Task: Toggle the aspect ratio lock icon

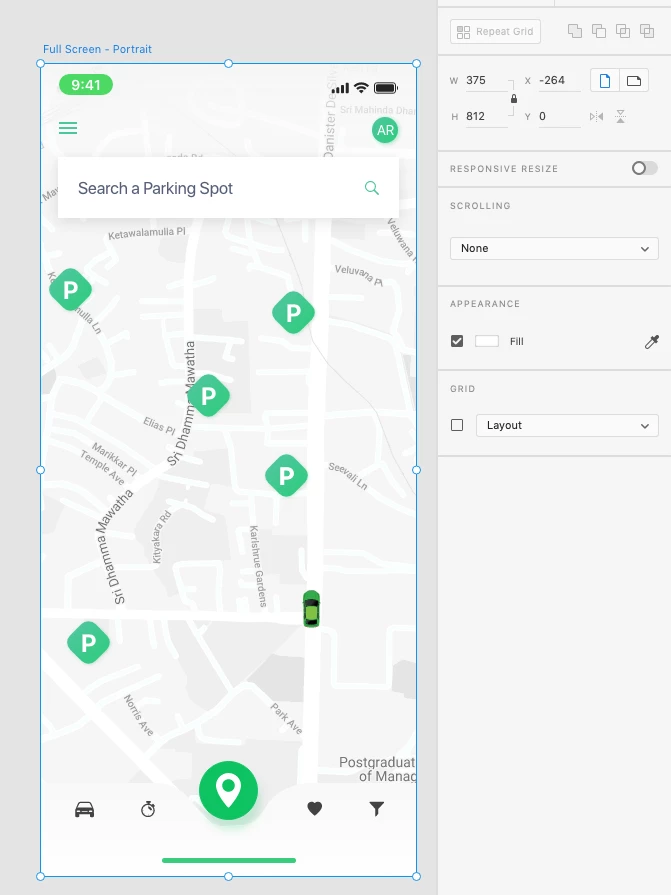Action: click(x=514, y=99)
